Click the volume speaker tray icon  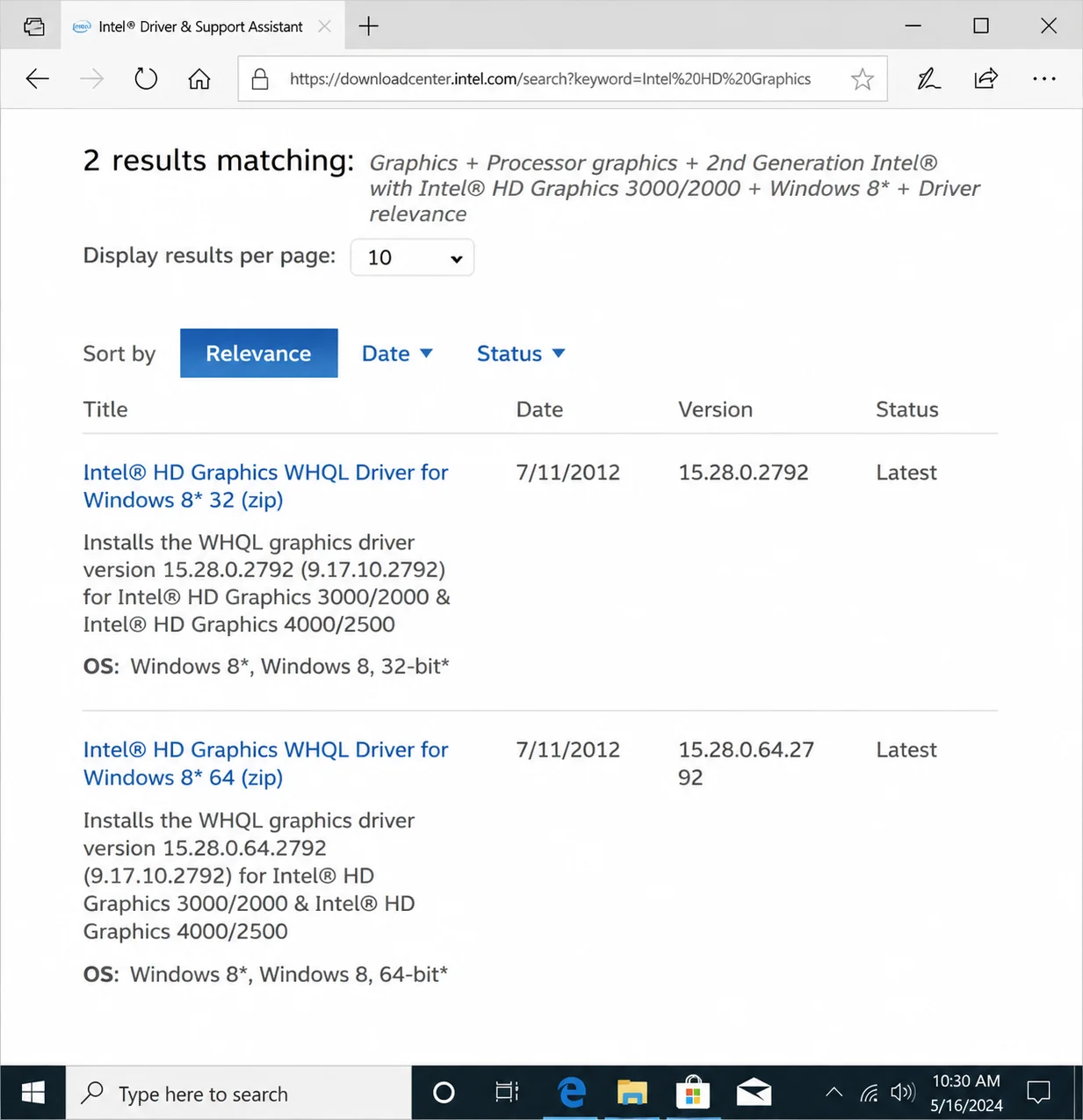902,1093
